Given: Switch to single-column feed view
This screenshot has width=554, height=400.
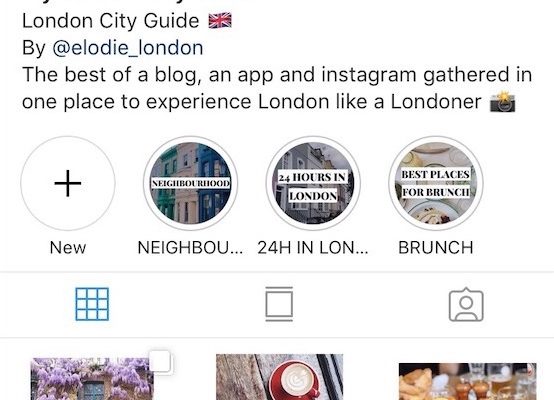Looking at the screenshot, I should click(279, 304).
